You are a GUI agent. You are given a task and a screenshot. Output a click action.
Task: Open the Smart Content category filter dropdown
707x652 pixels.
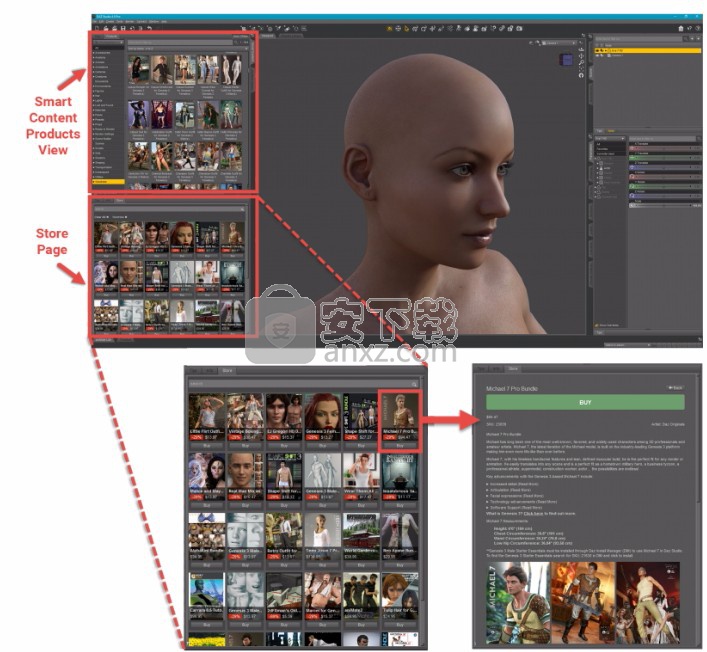pyautogui.click(x=109, y=42)
